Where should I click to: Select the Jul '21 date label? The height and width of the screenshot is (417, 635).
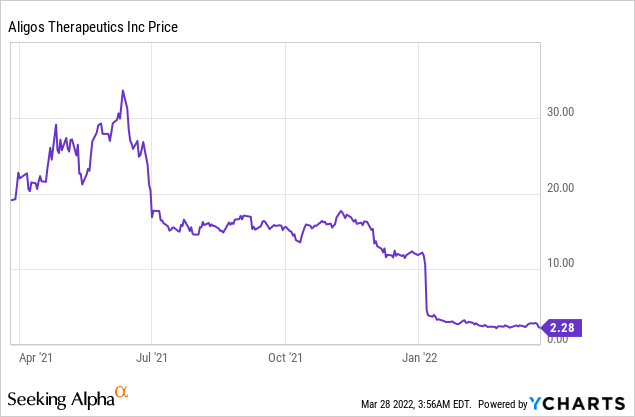tap(152, 355)
